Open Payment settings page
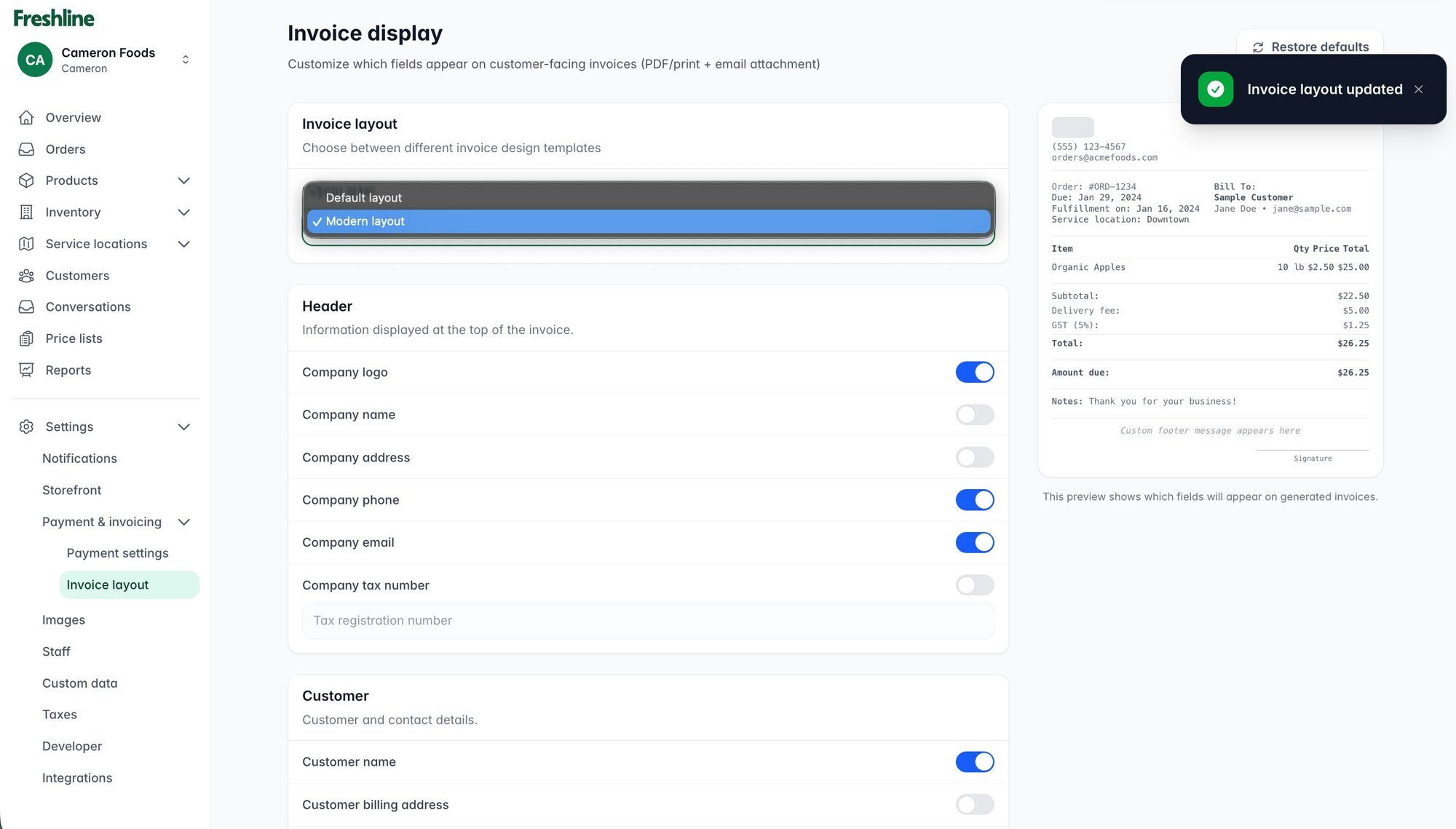 pos(117,553)
